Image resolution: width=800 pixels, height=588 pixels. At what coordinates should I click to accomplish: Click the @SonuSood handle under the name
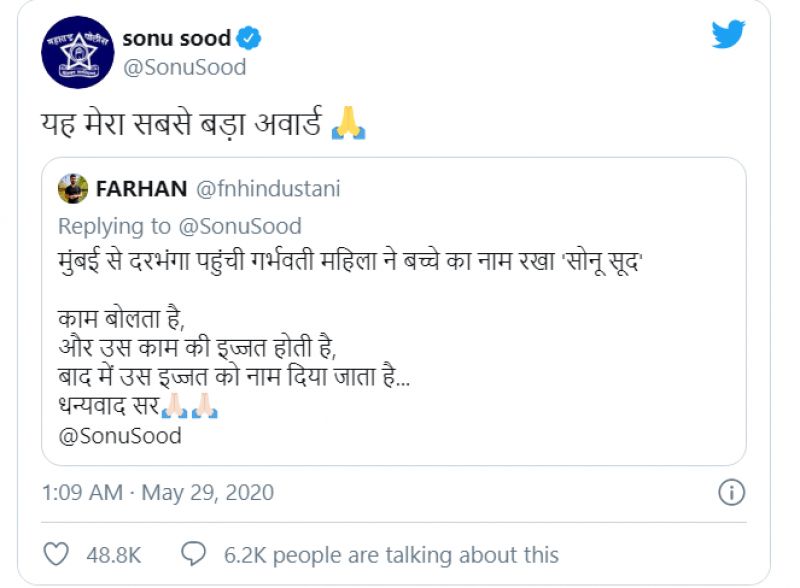[x=184, y=68]
